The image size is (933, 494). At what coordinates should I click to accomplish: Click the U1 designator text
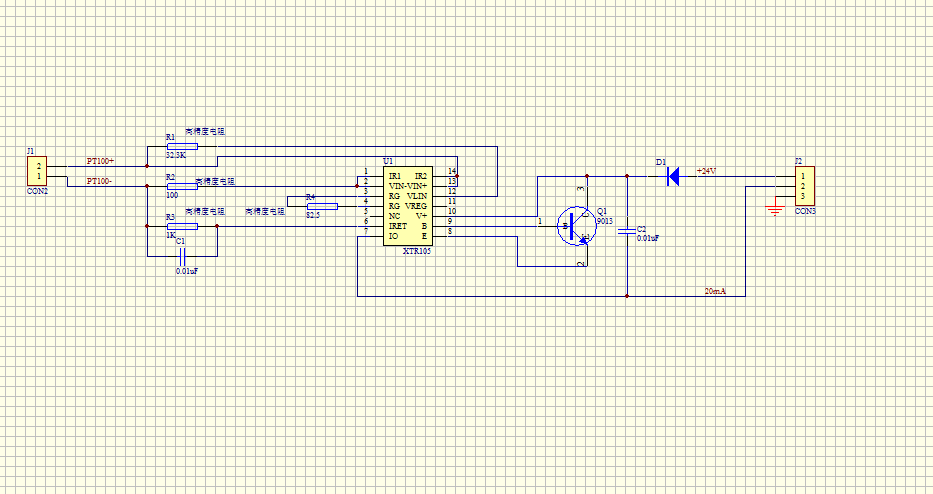388,161
